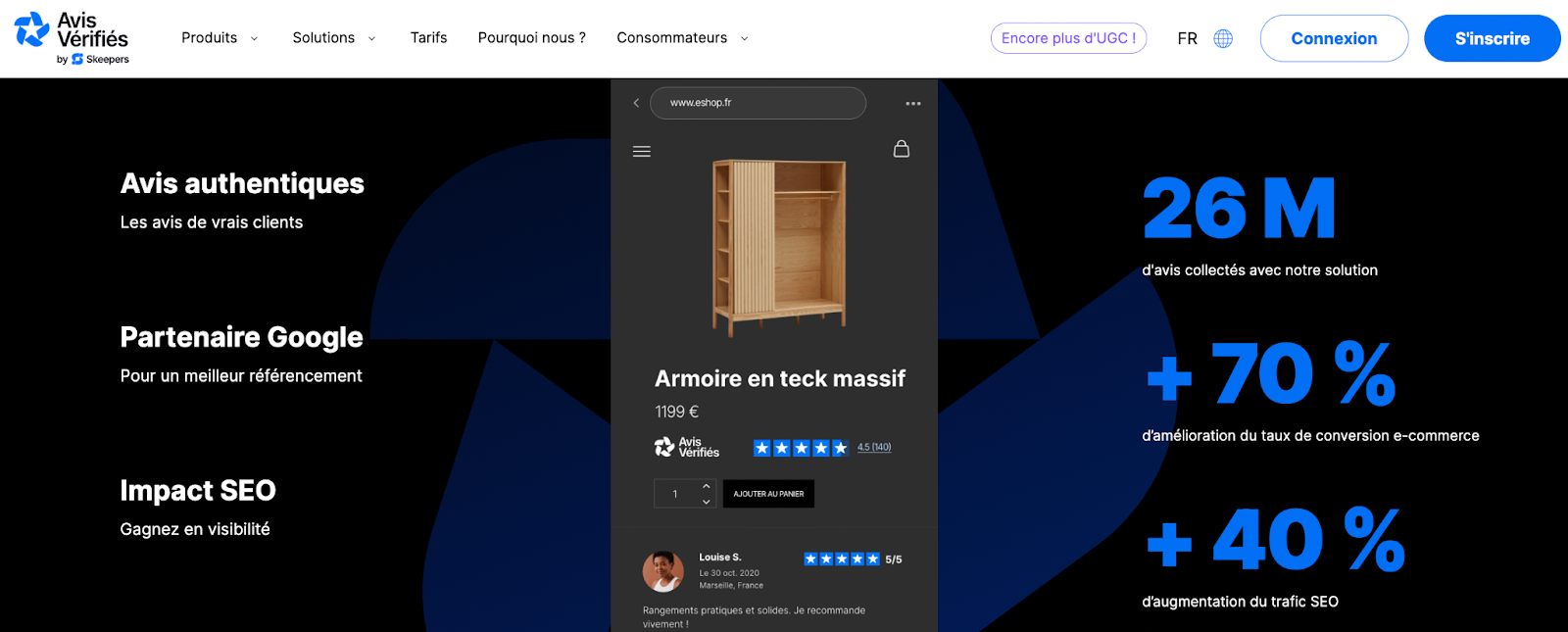Screen dimensions: 1568x632
Task: Click the Avis authentiques heading
Action: click(x=242, y=183)
